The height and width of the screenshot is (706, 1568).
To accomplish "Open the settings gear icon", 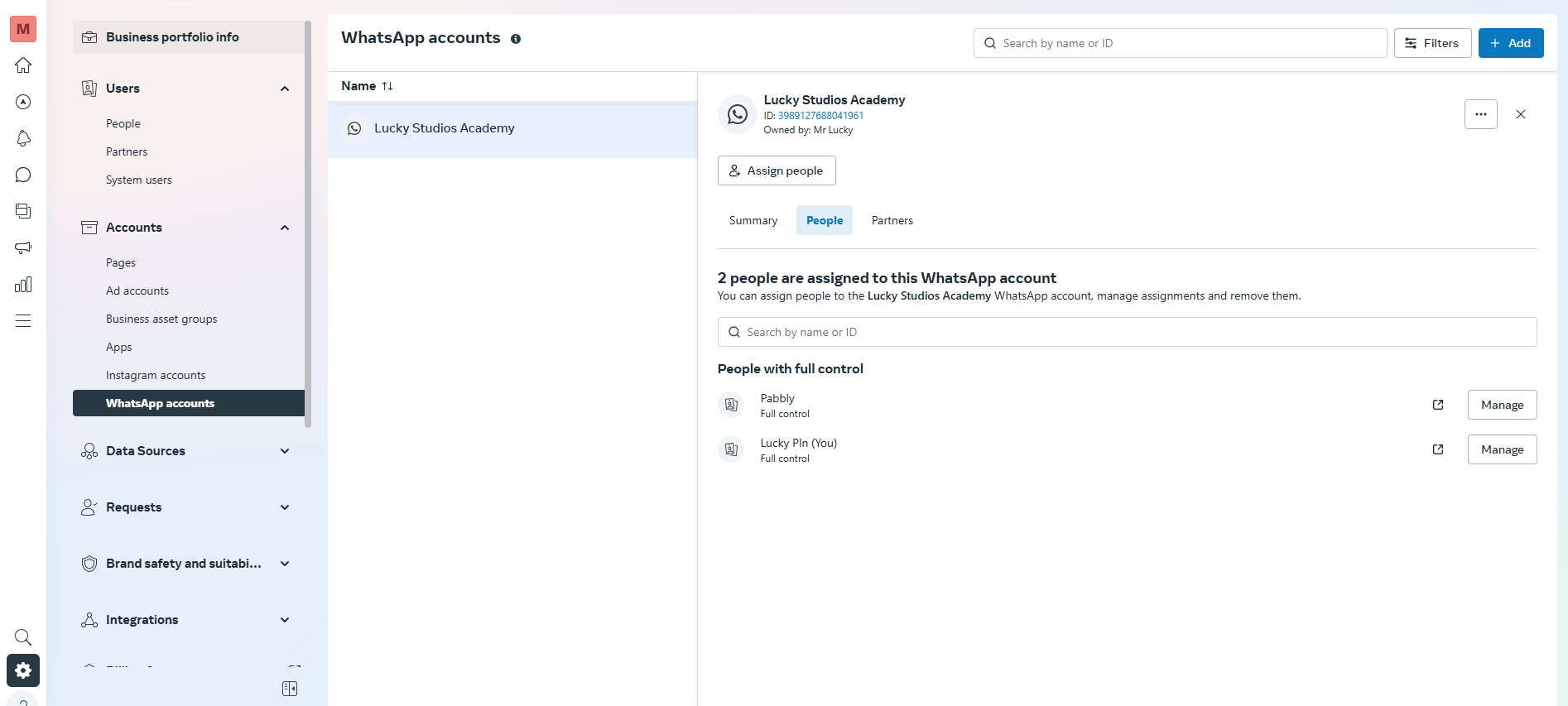I will pyautogui.click(x=23, y=670).
